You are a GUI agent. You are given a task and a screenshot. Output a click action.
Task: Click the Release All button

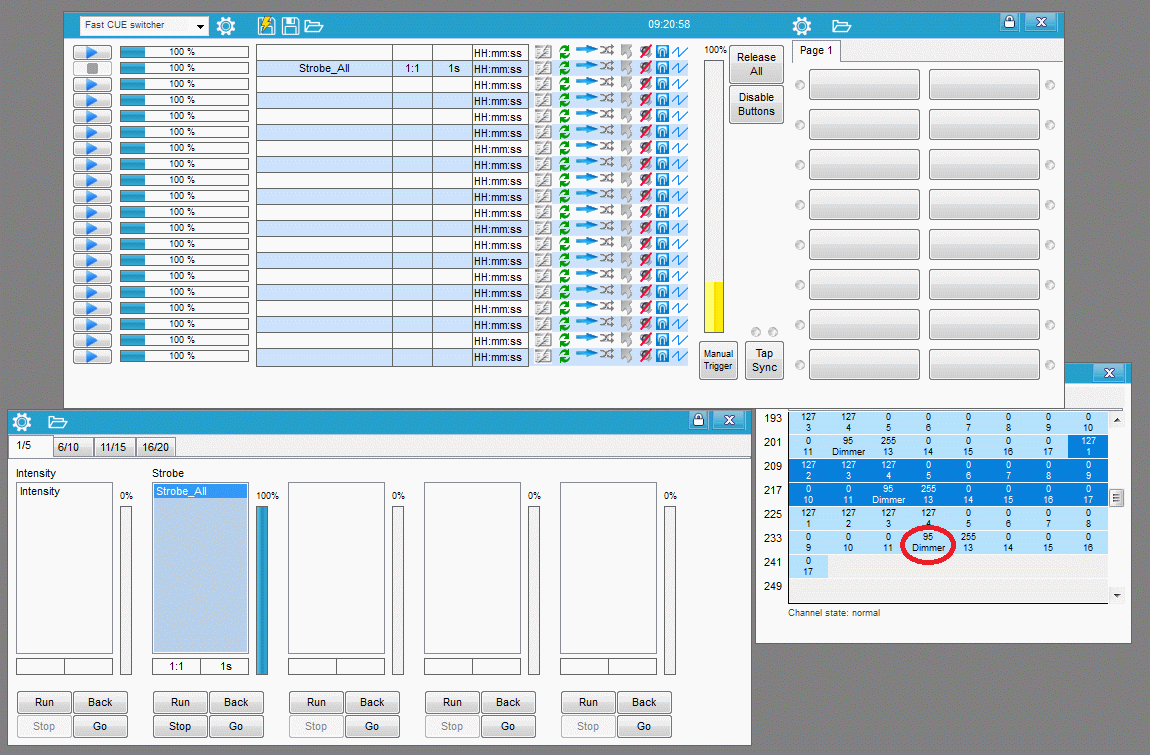[756, 65]
